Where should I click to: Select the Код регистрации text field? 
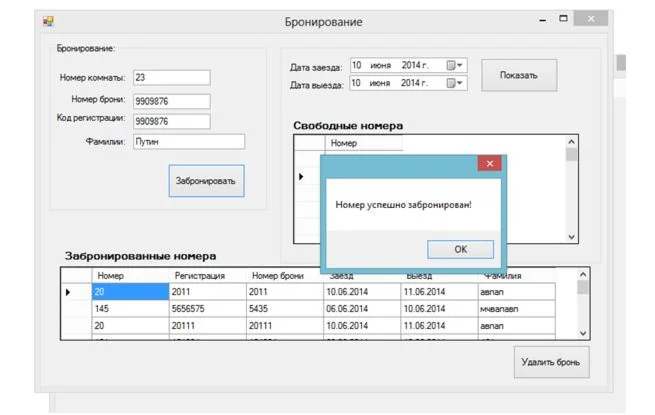point(170,121)
